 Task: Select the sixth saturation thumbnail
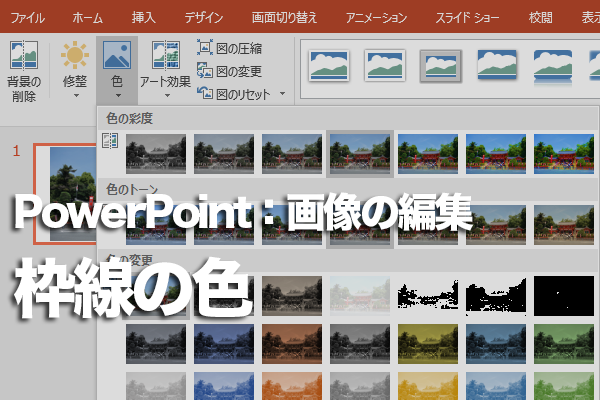point(496,154)
